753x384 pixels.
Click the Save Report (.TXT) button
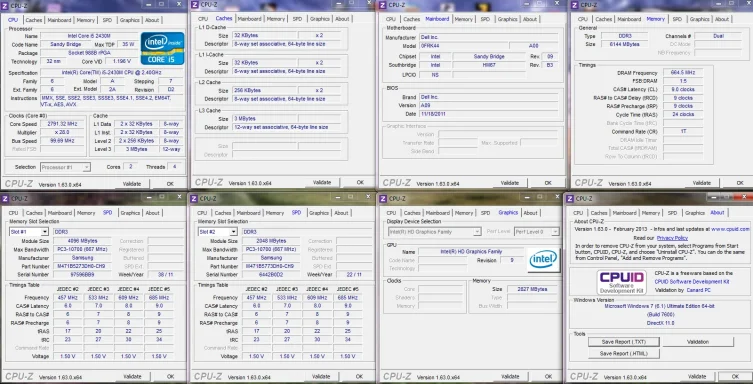(x=623, y=342)
